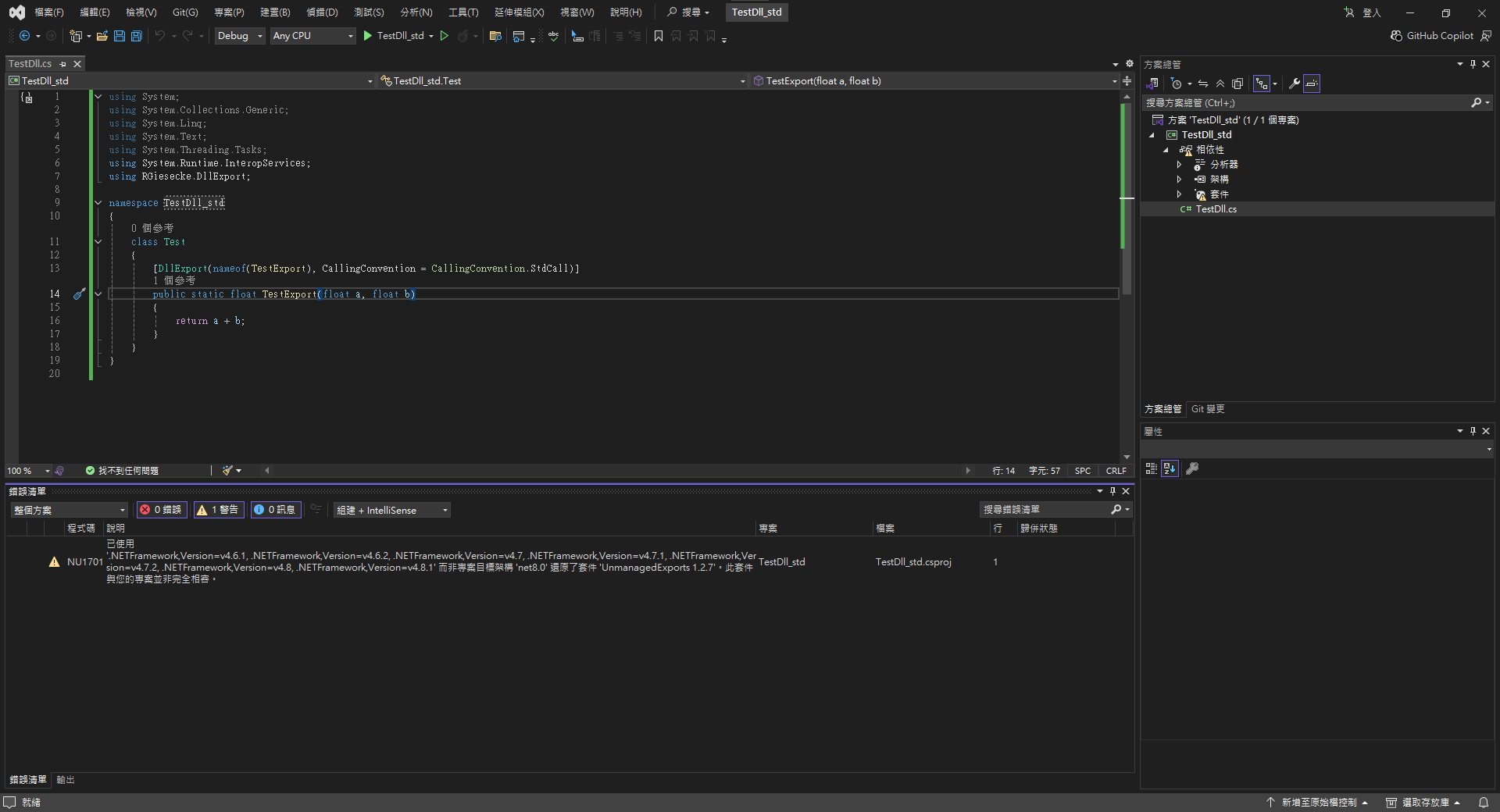Open the Debug configuration dropdown
The image size is (1500, 812).
(240, 36)
